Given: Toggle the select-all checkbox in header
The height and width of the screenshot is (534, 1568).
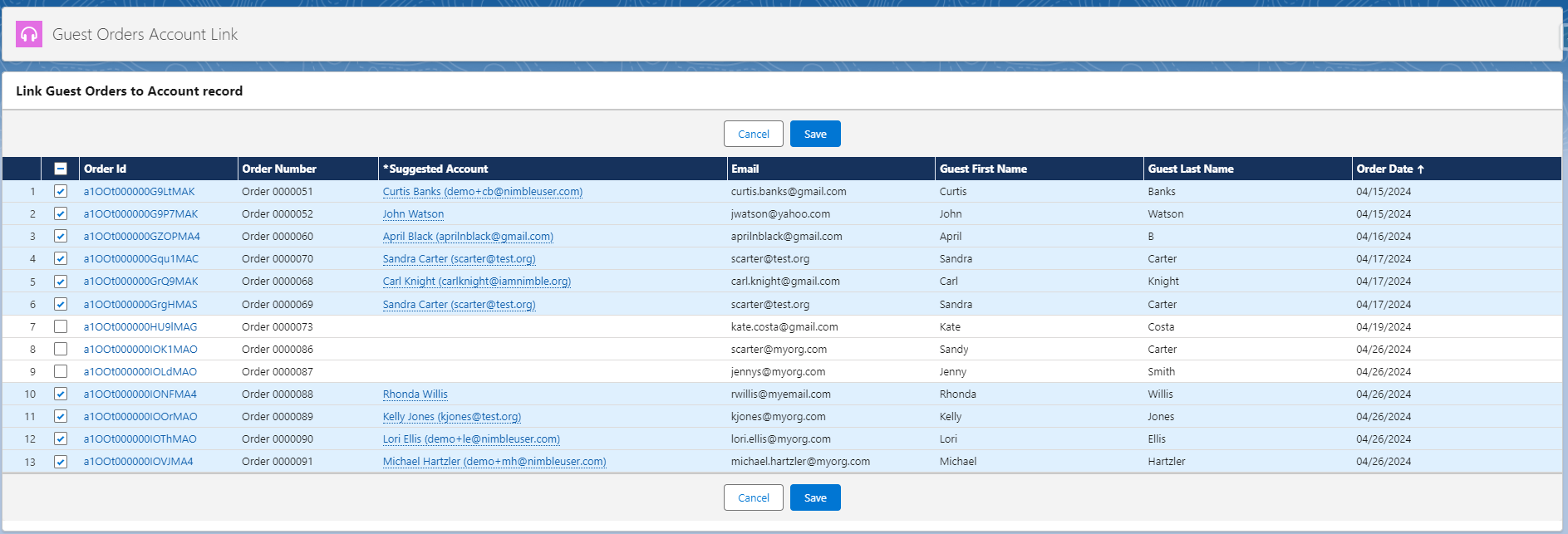Looking at the screenshot, I should click(x=61, y=169).
